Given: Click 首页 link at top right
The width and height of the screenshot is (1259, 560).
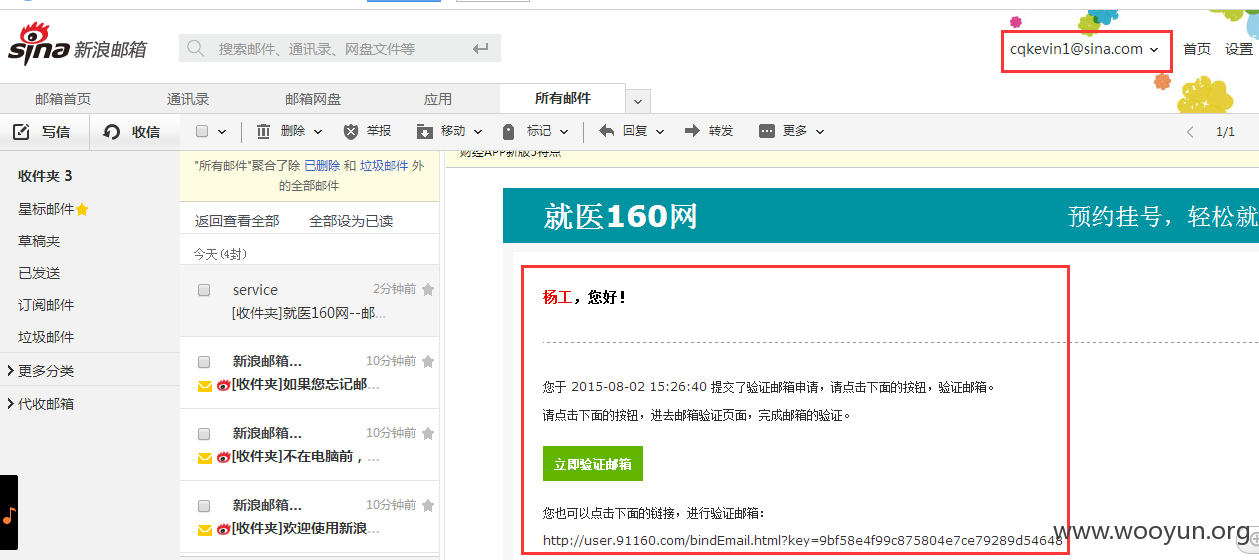Looking at the screenshot, I should pyautogui.click(x=1197, y=49).
